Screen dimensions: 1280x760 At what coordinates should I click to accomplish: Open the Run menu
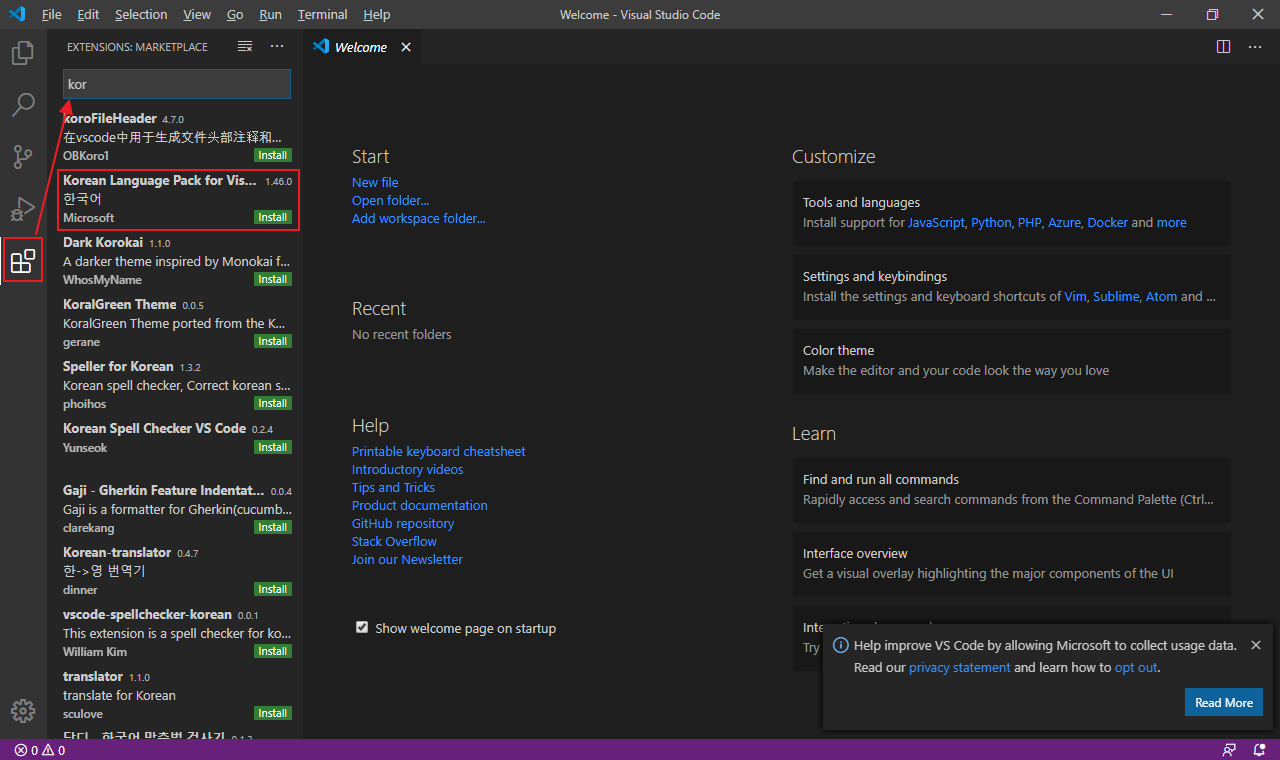[270, 14]
